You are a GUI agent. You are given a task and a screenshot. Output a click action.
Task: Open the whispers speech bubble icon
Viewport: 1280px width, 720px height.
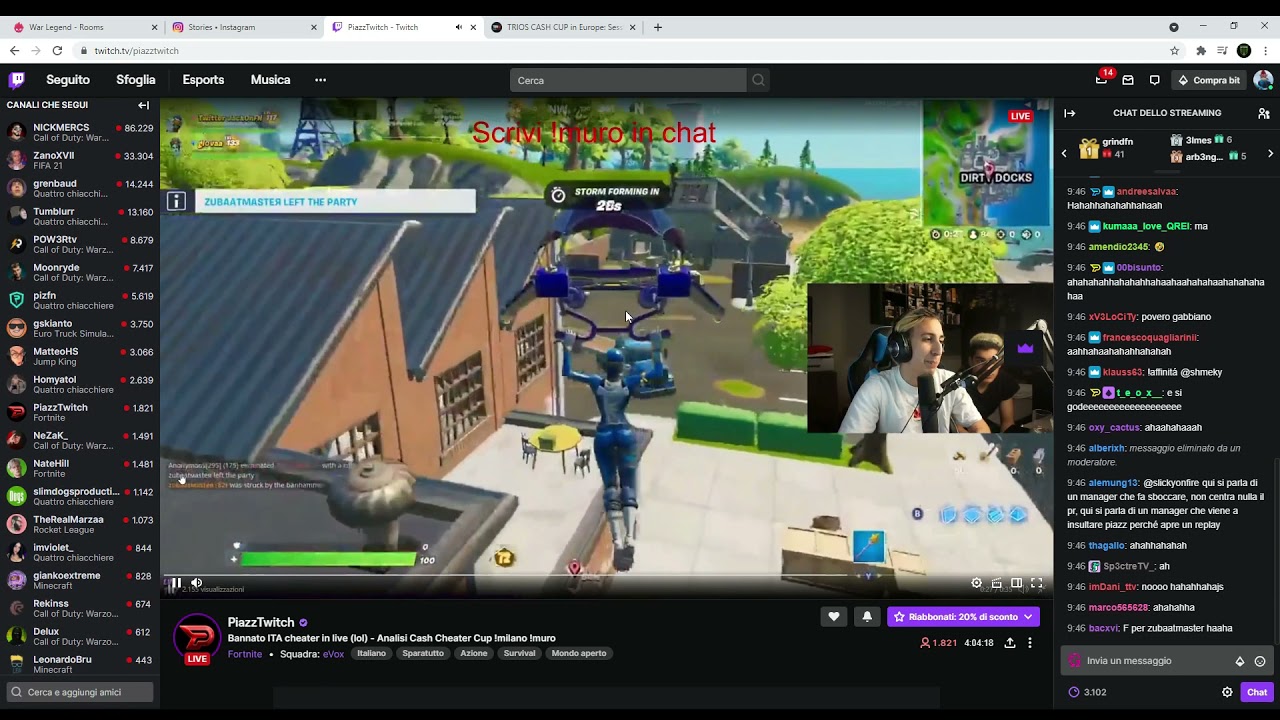click(1154, 80)
